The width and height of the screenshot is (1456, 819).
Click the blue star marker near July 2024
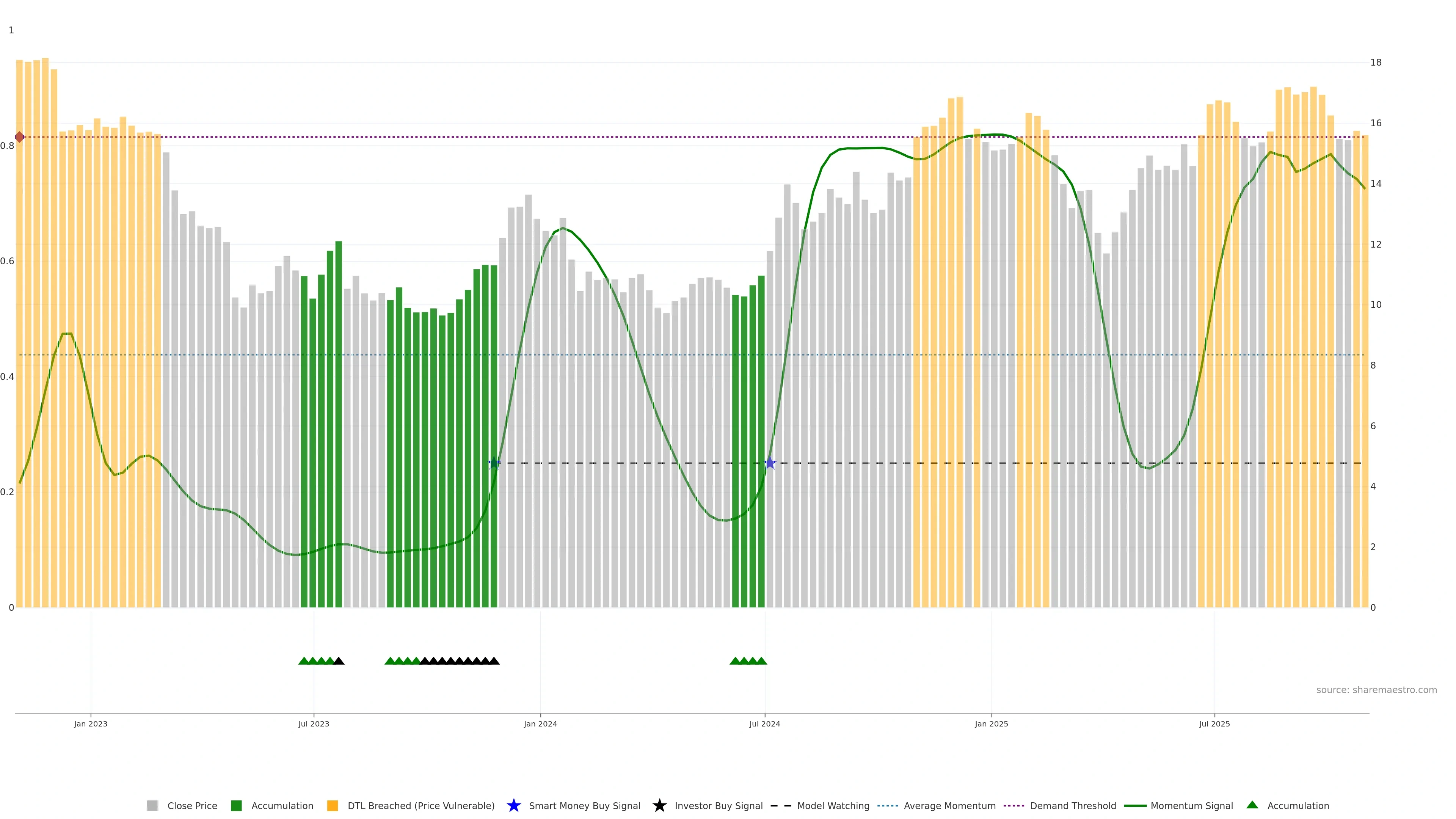point(770,463)
